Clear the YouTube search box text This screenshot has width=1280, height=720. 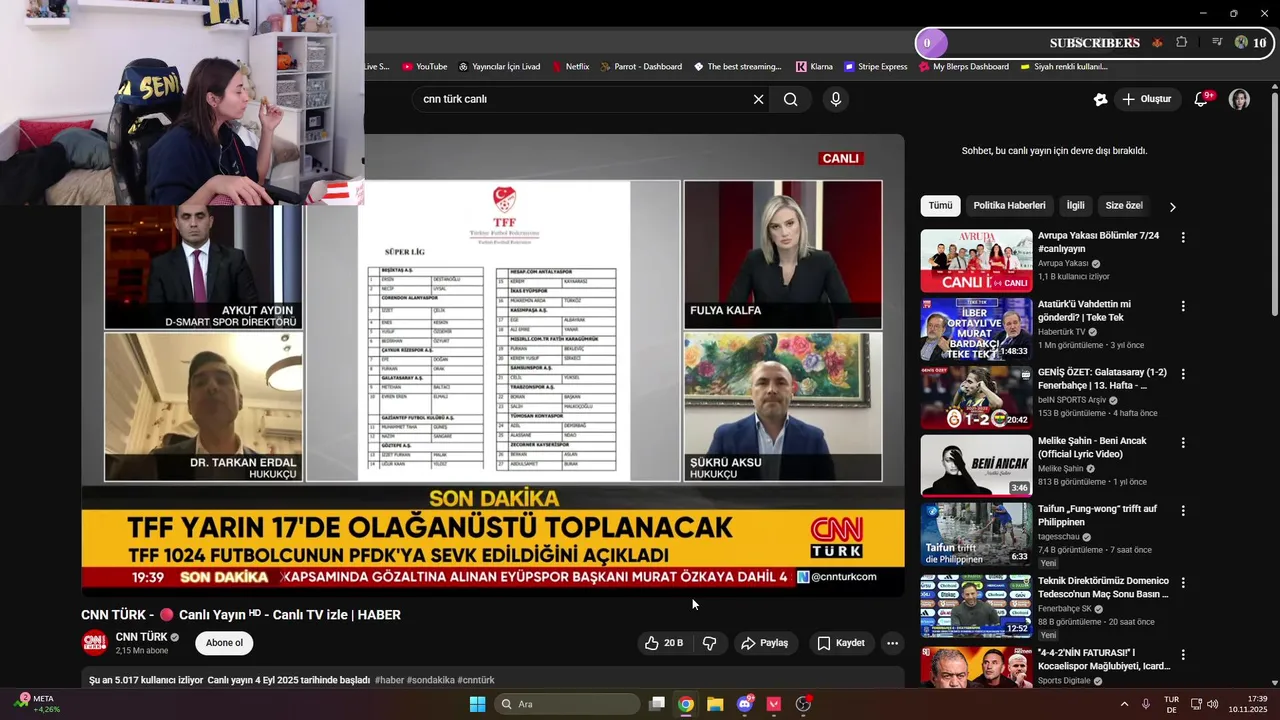coord(758,99)
